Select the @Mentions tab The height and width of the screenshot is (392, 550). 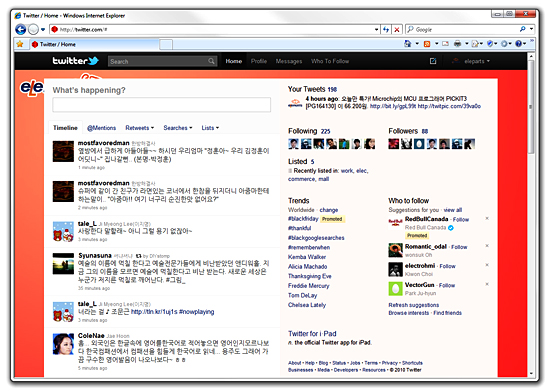pyautogui.click(x=101, y=128)
